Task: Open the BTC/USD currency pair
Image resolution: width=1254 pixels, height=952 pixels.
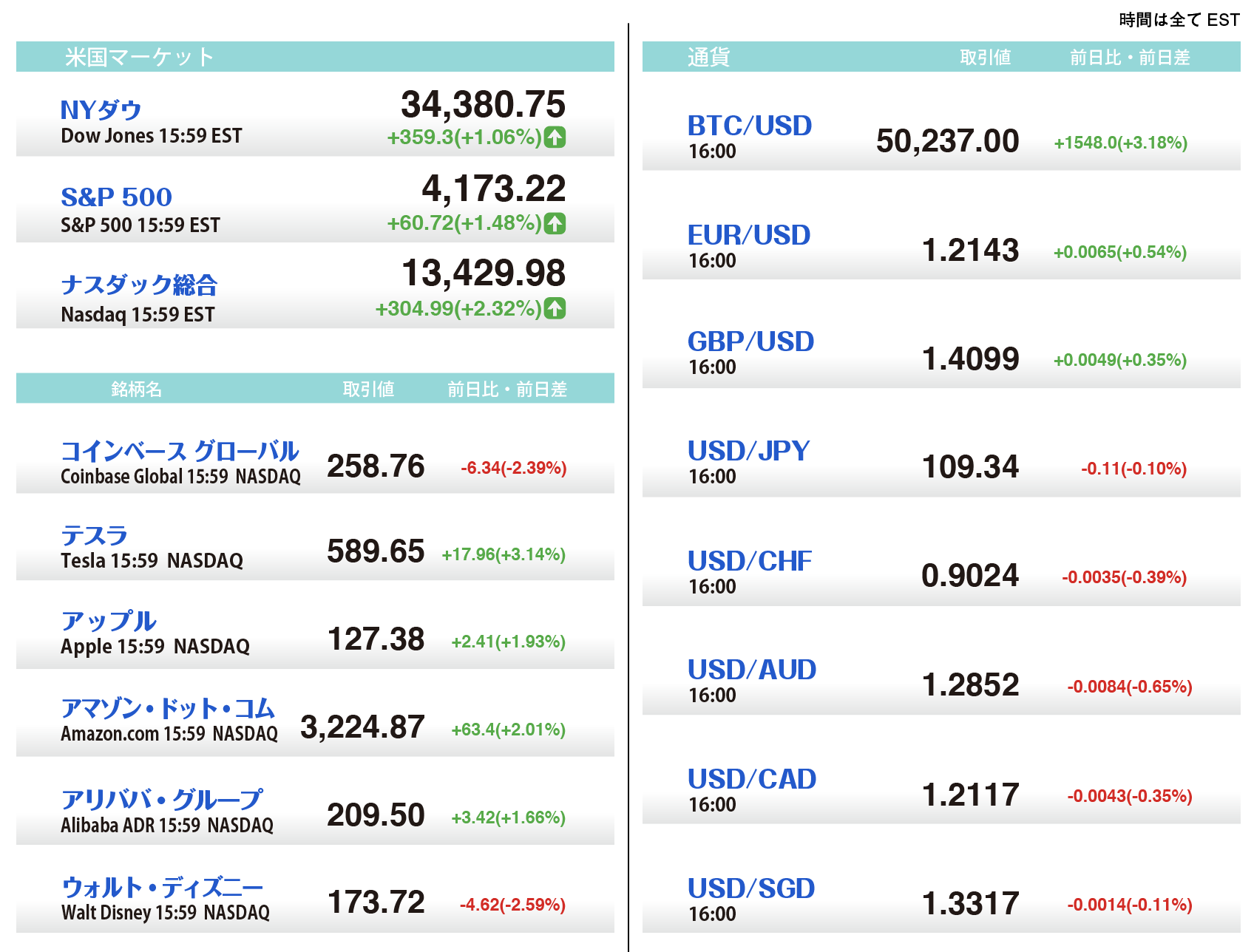Action: pyautogui.click(x=750, y=126)
